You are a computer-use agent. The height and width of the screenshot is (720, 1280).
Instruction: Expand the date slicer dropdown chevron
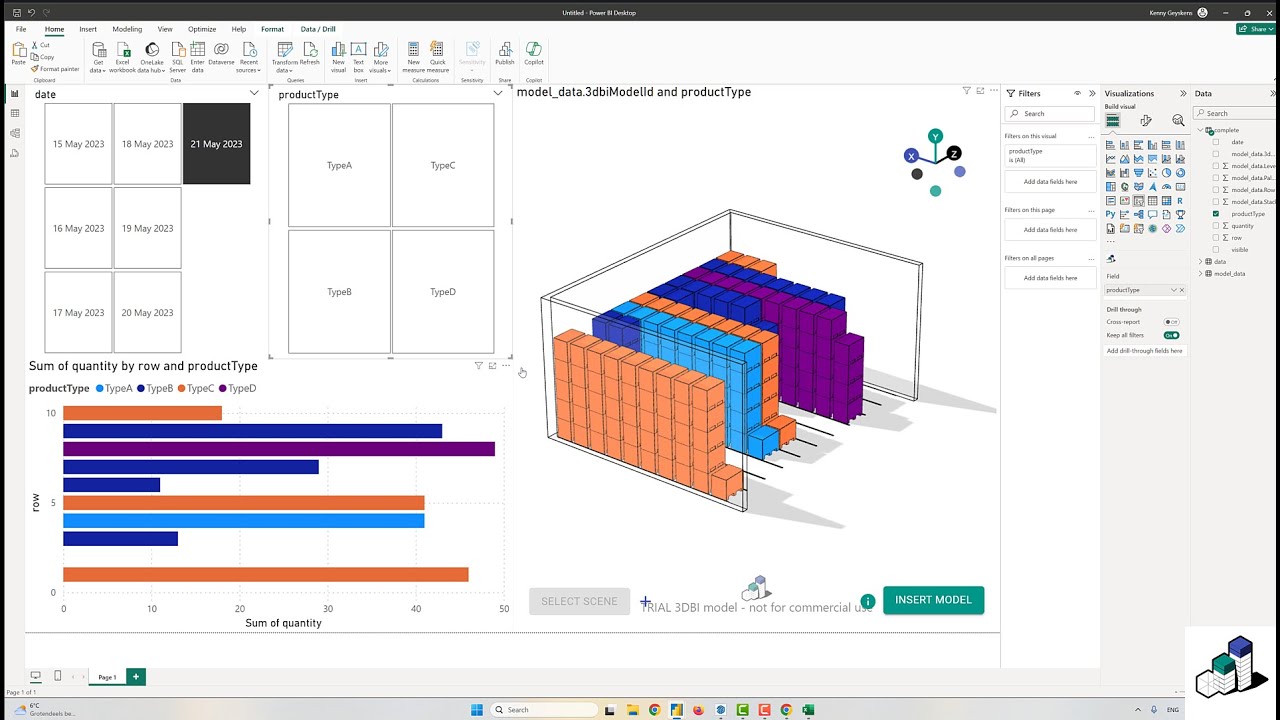point(254,93)
